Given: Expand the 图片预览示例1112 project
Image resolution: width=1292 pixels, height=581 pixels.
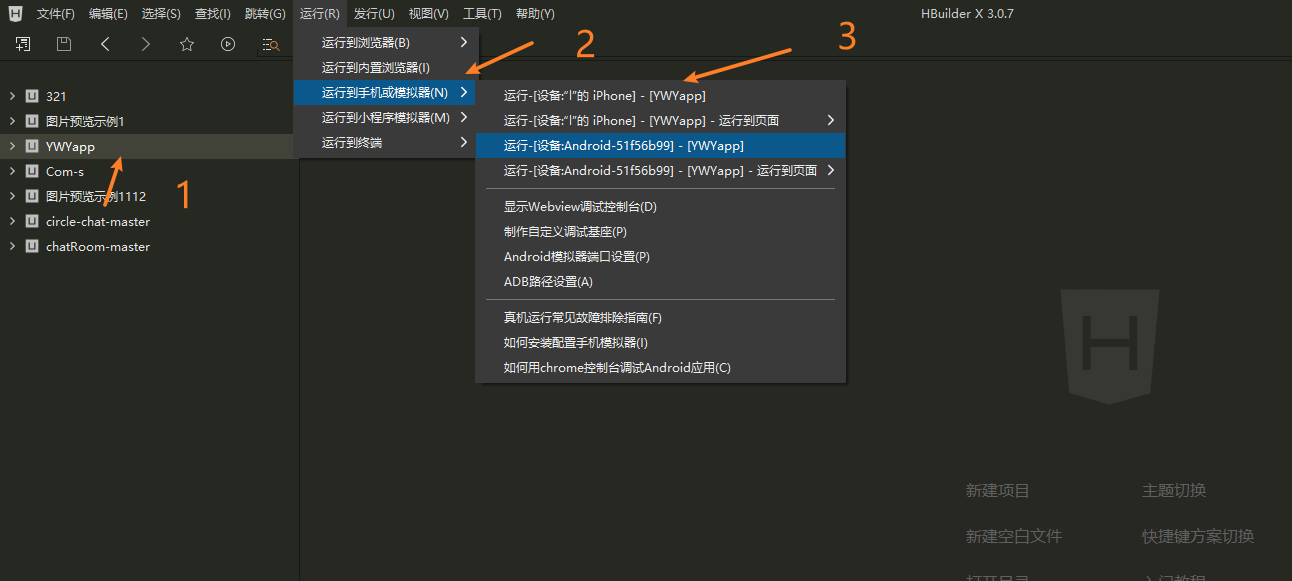Looking at the screenshot, I should coord(12,196).
